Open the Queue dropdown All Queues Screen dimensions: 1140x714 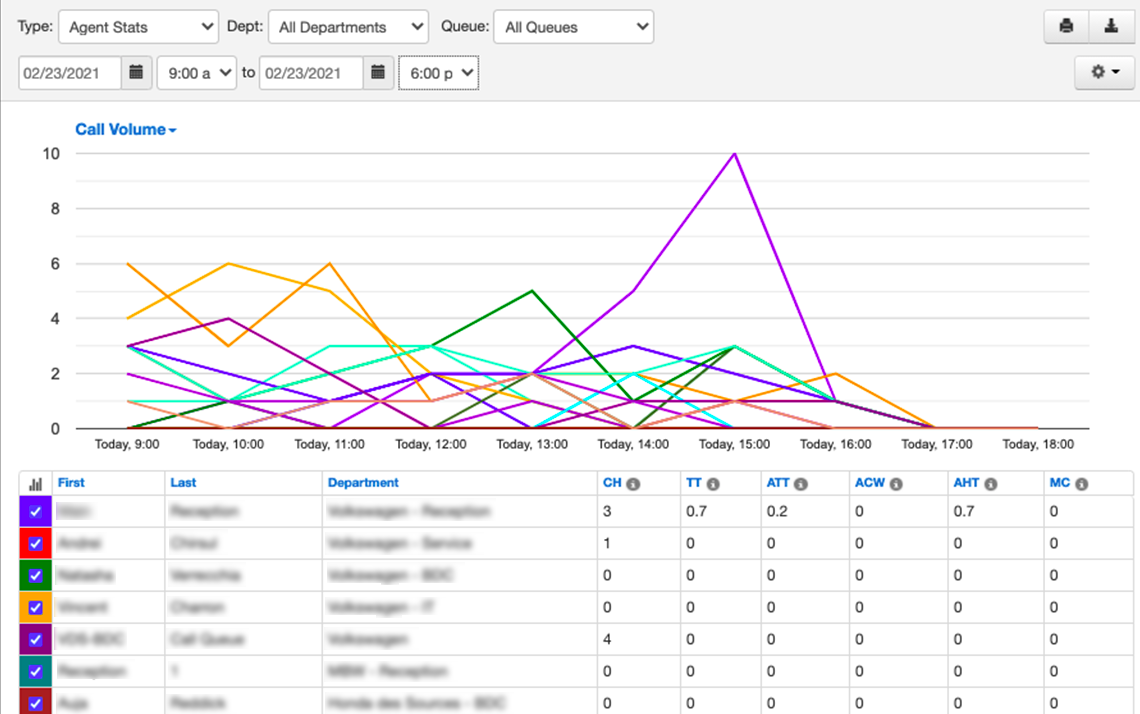point(573,27)
